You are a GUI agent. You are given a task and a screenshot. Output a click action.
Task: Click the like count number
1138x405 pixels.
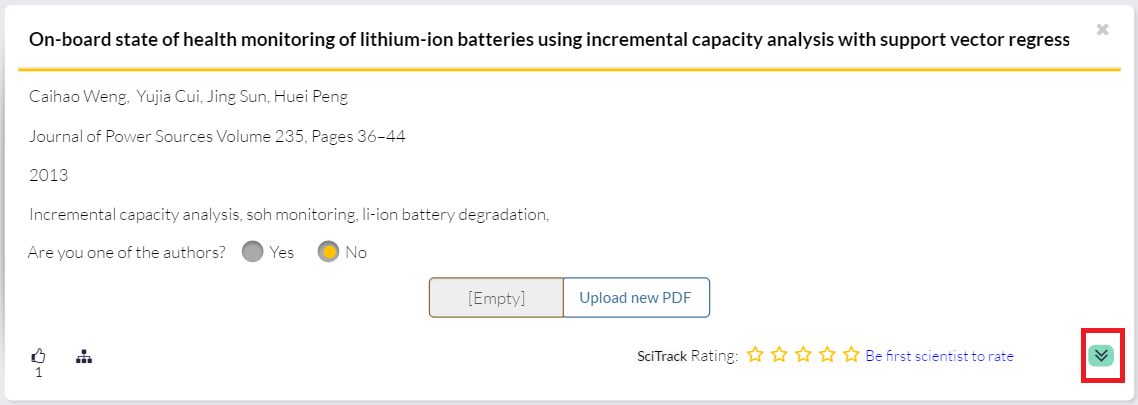coord(39,373)
